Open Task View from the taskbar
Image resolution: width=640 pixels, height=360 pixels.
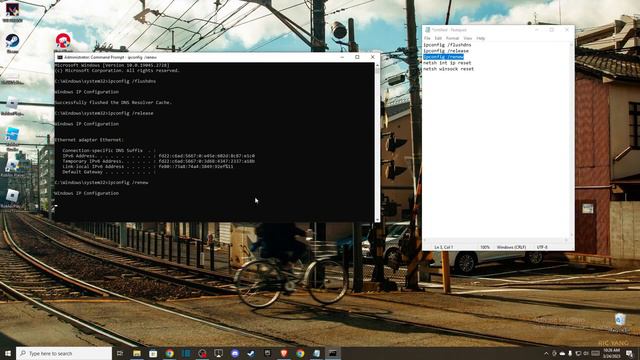tap(120, 353)
